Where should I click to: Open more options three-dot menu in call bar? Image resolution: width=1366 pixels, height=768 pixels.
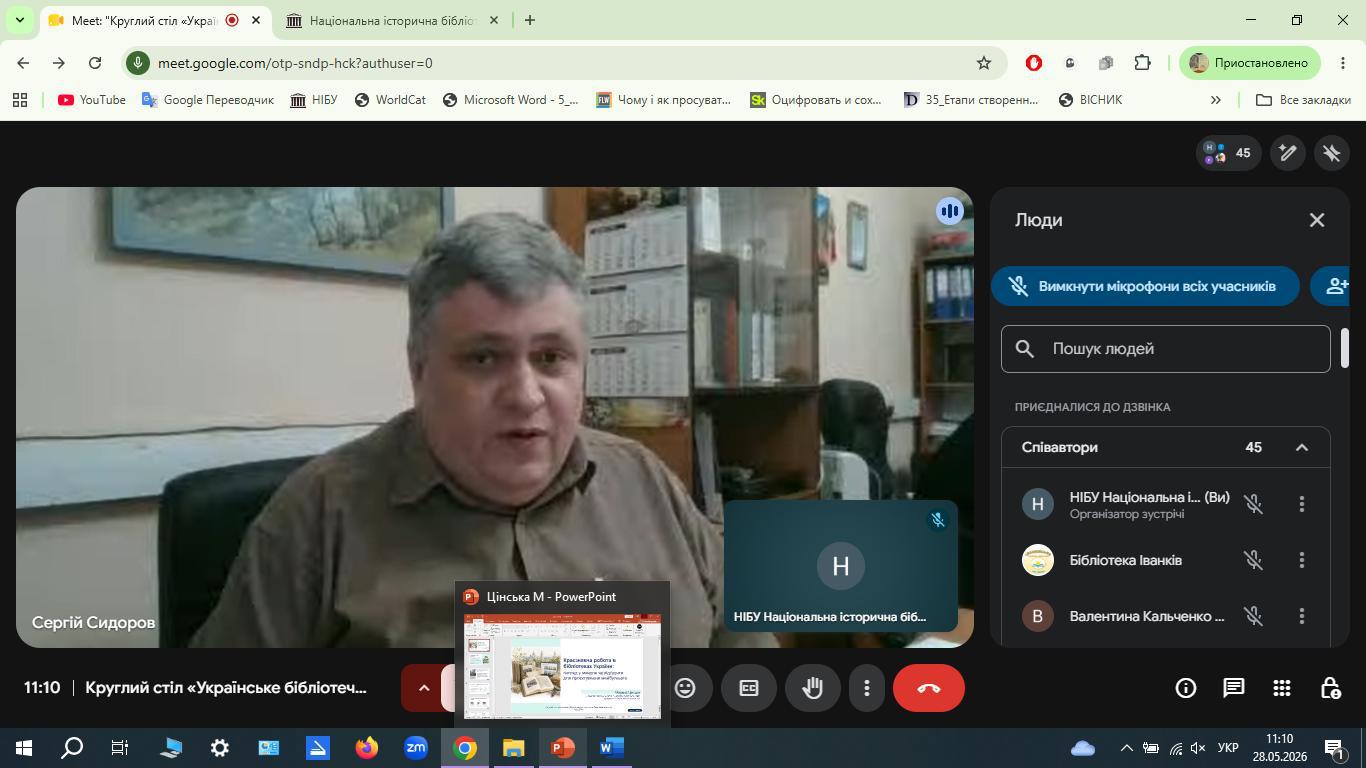click(867, 688)
